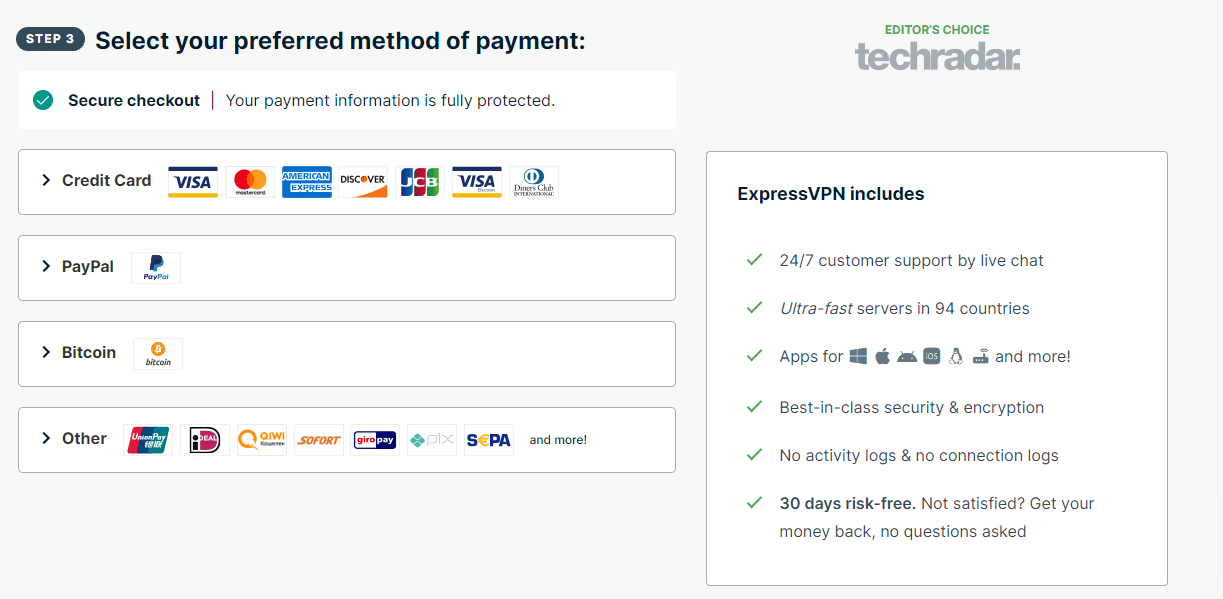Click the giropay logo icon
The height and width of the screenshot is (599, 1223).
pos(376,440)
